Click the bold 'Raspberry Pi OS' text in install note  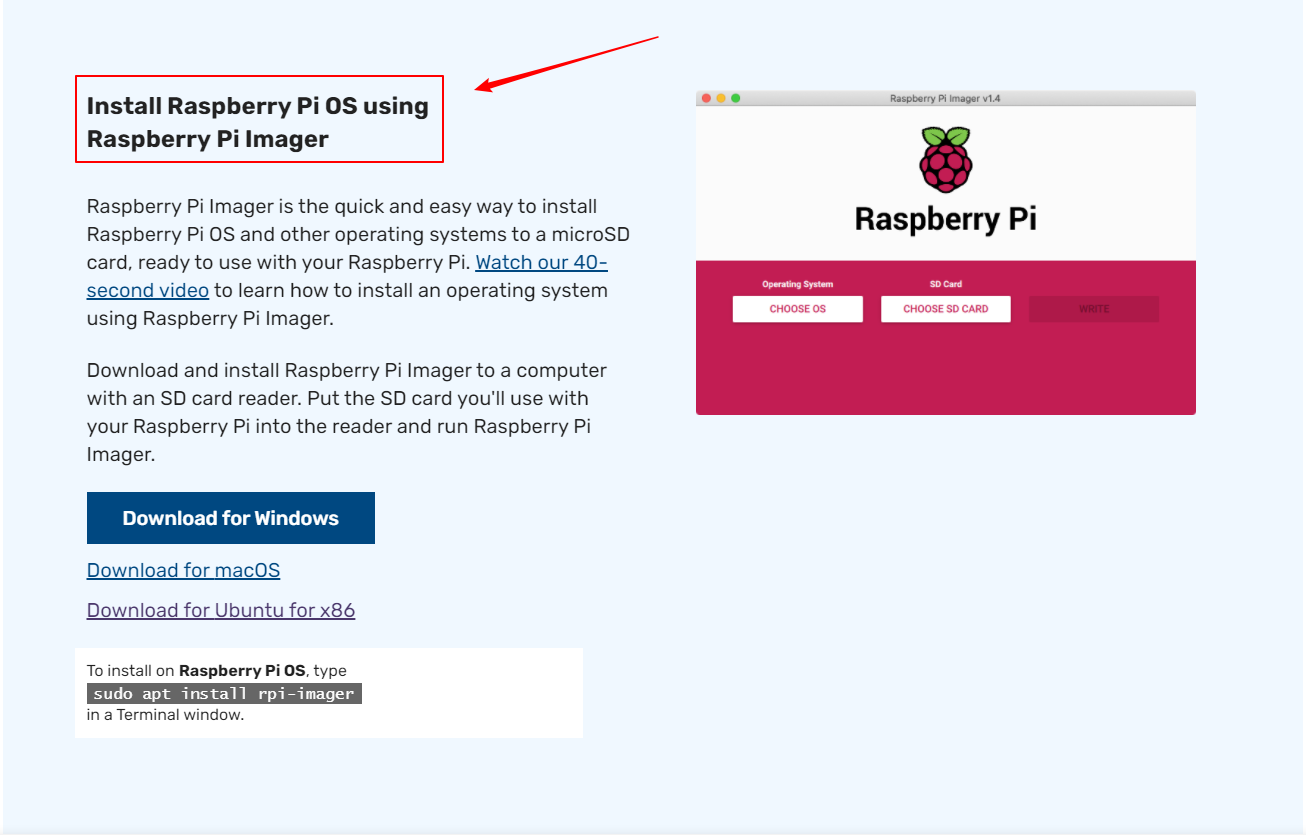242,670
